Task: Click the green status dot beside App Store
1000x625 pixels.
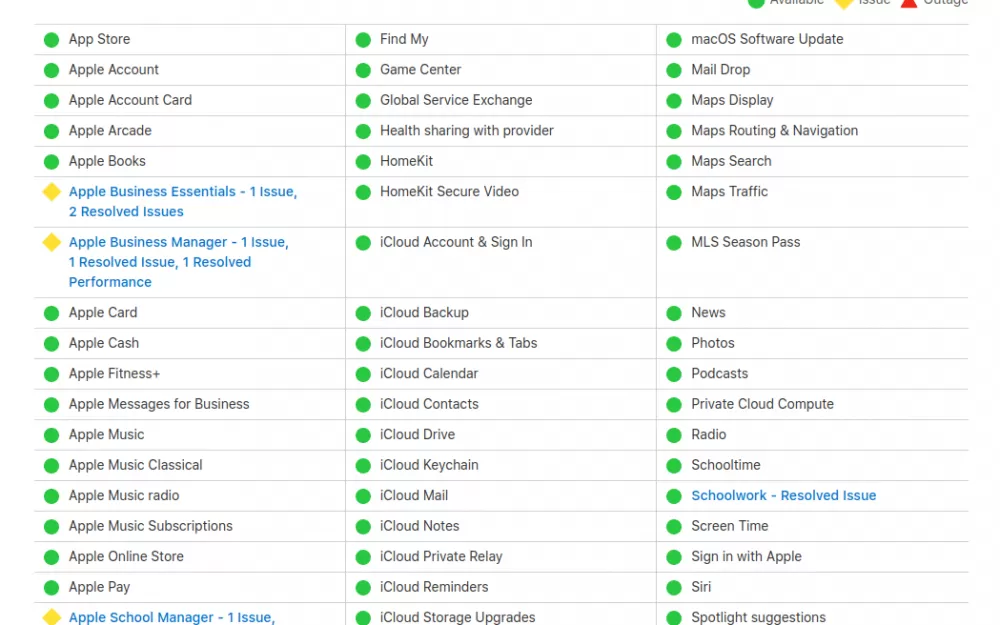Action: [52, 40]
